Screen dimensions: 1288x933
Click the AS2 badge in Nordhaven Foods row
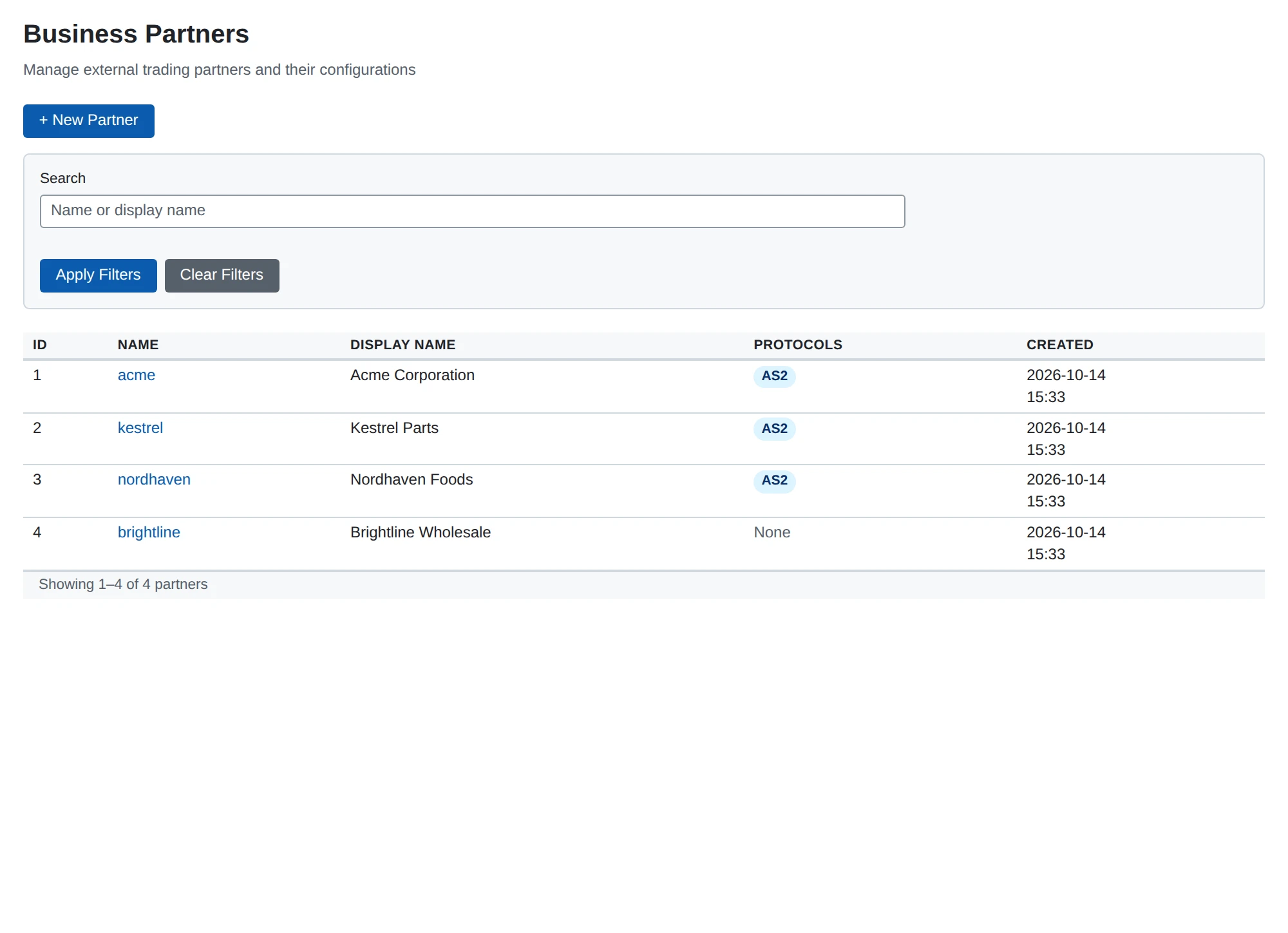tap(774, 481)
